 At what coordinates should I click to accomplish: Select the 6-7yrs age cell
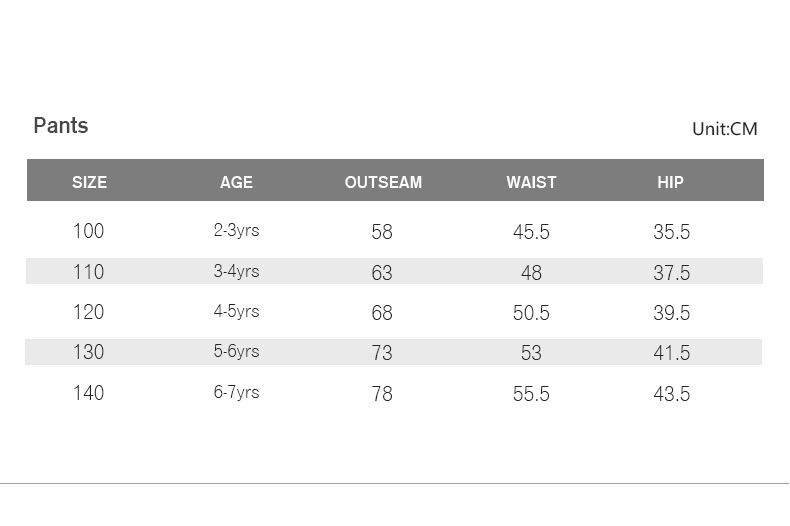coord(236,393)
